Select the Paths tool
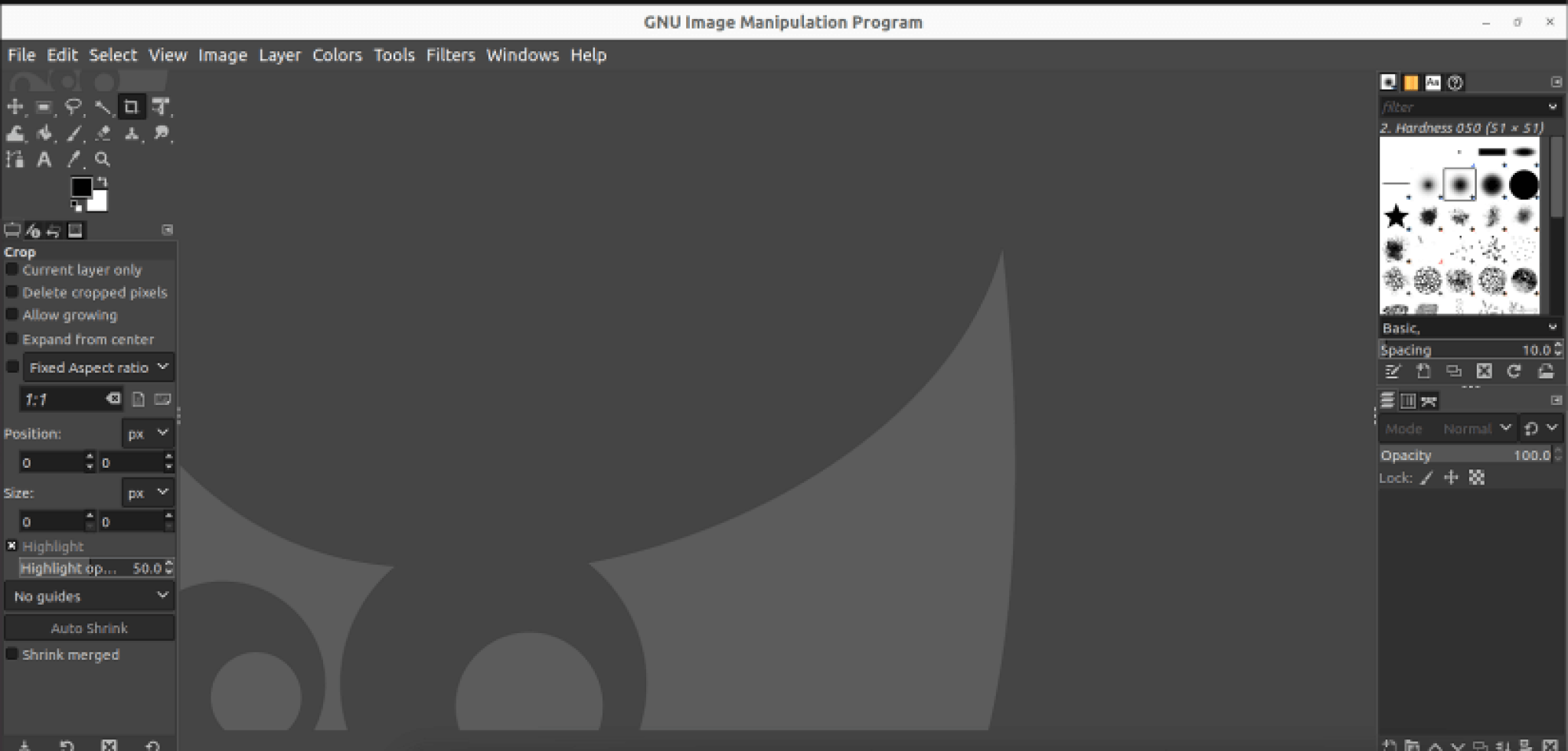Screen dimensions: 1568x751 tap(15, 159)
